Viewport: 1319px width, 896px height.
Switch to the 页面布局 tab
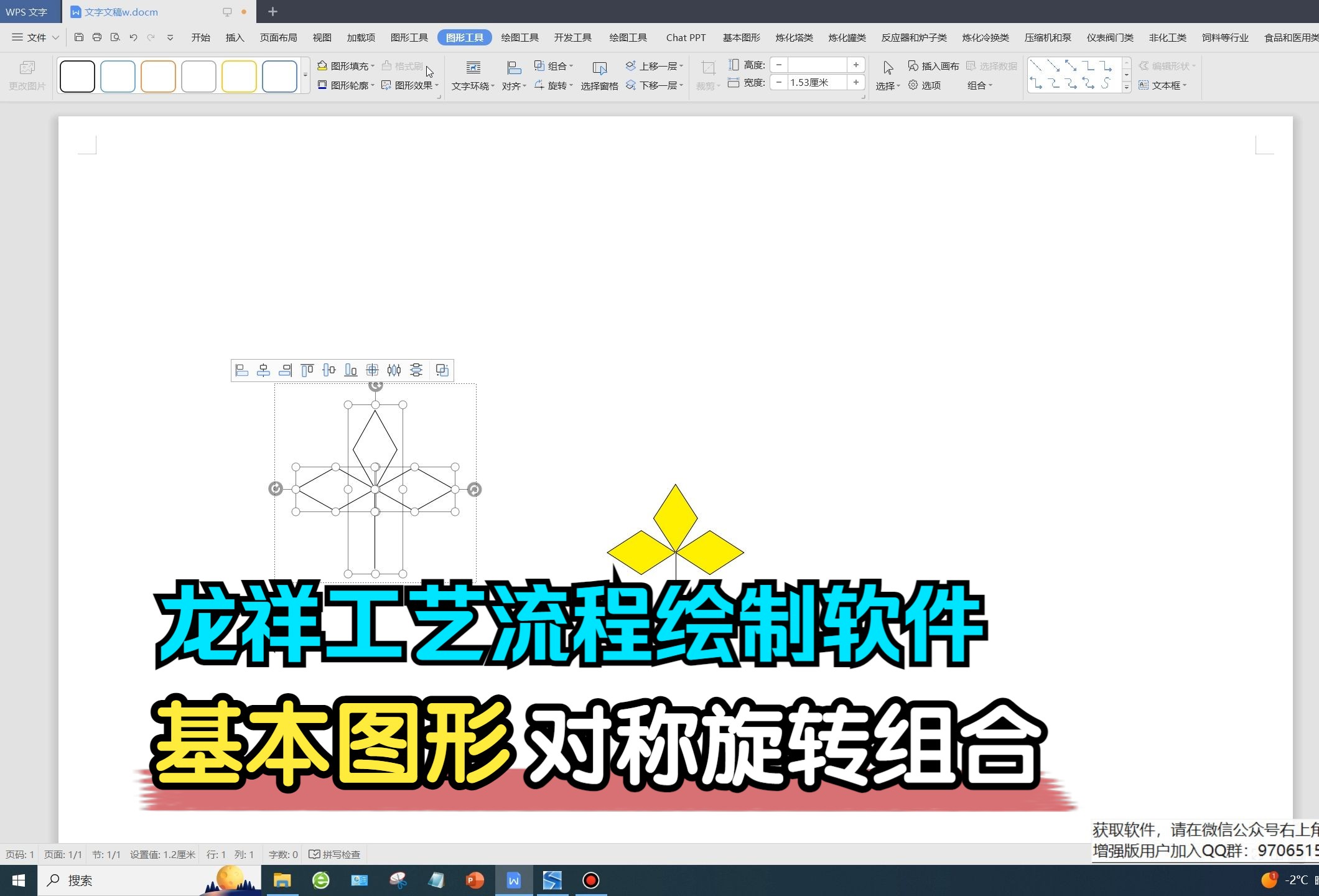point(279,37)
